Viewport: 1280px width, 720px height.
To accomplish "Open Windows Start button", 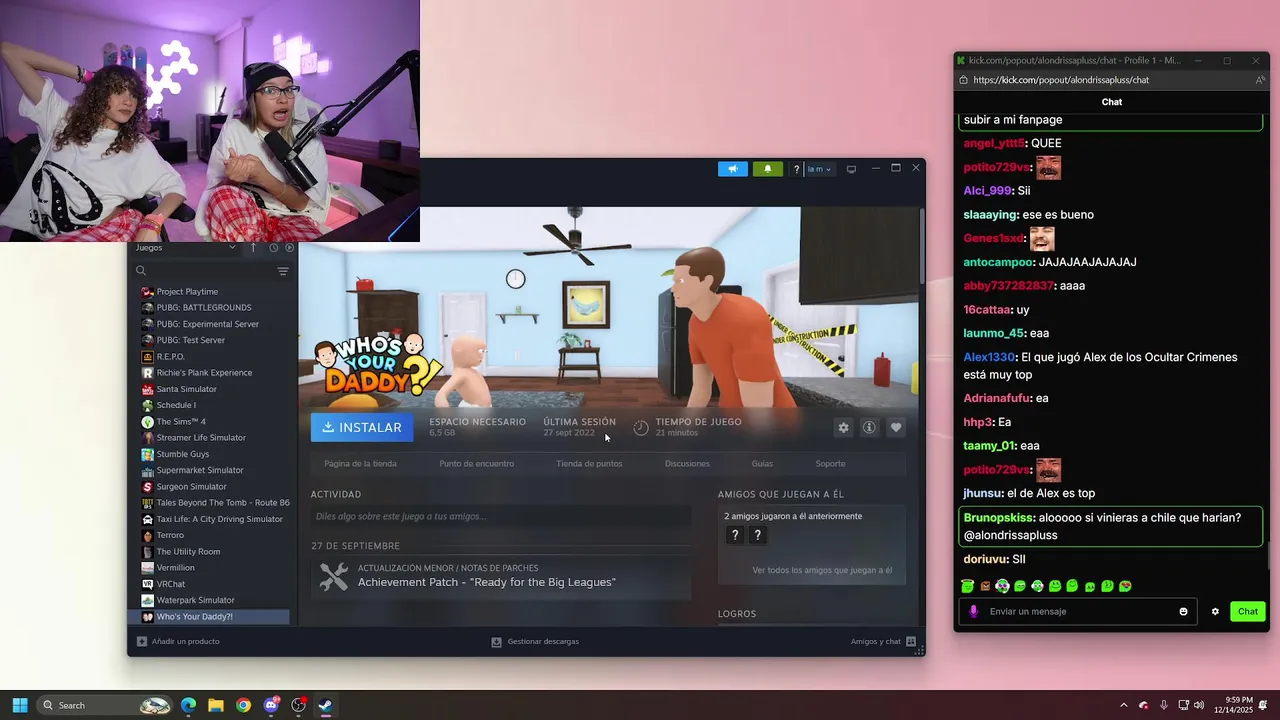I will pyautogui.click(x=19, y=705).
